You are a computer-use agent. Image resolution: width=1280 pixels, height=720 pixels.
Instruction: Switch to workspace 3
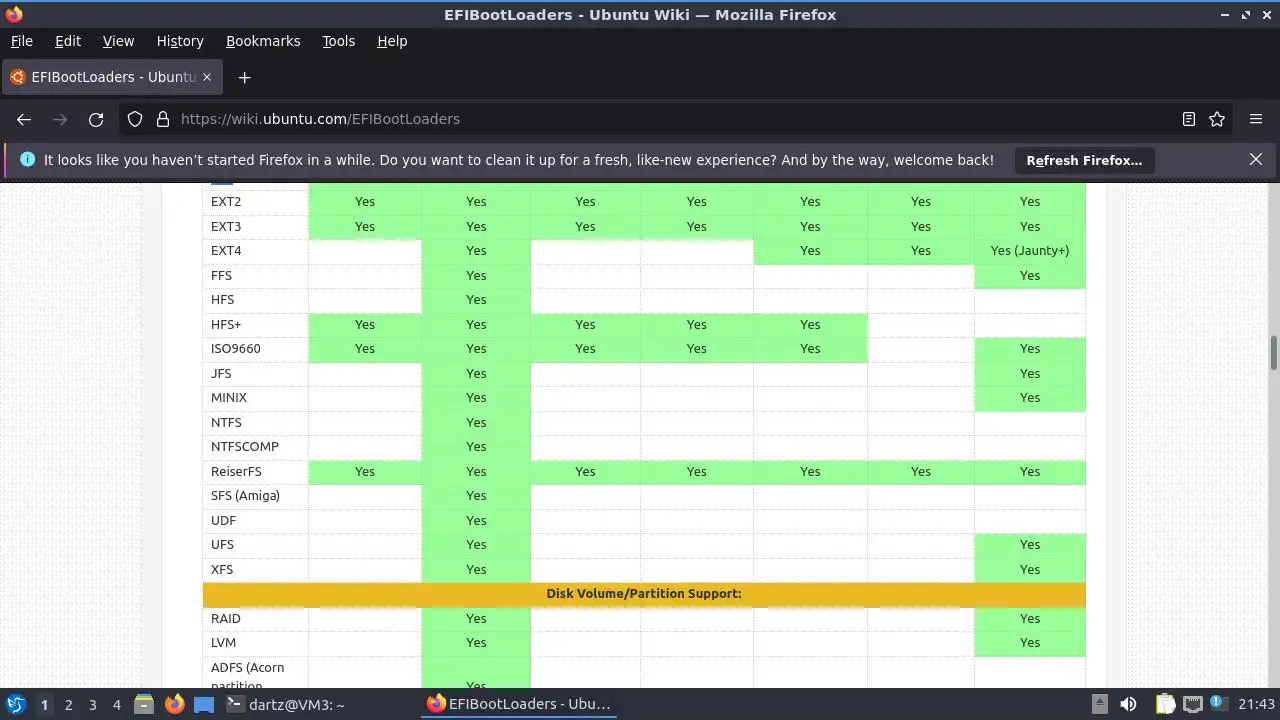92,705
